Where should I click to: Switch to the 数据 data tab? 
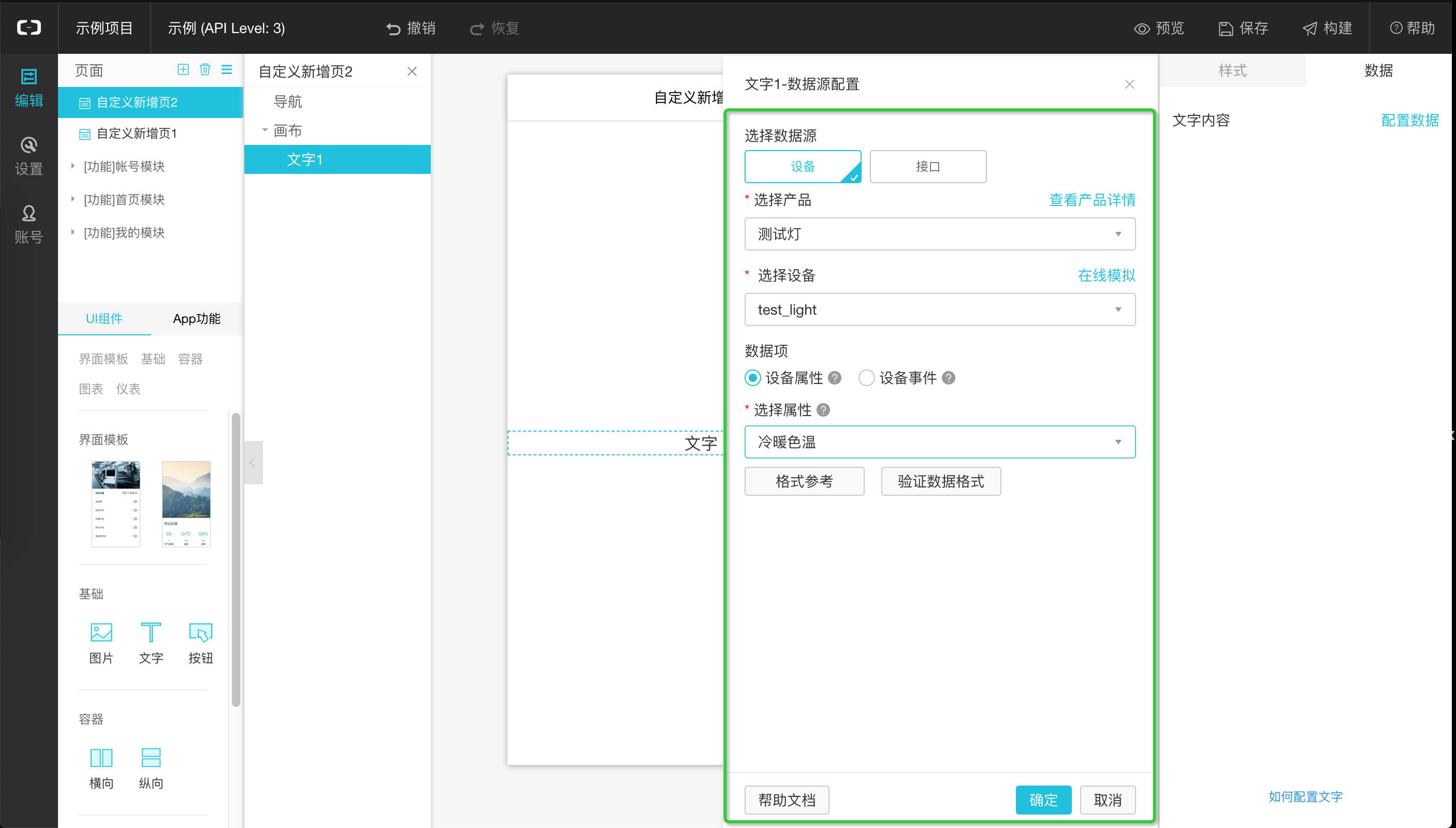point(1378,70)
